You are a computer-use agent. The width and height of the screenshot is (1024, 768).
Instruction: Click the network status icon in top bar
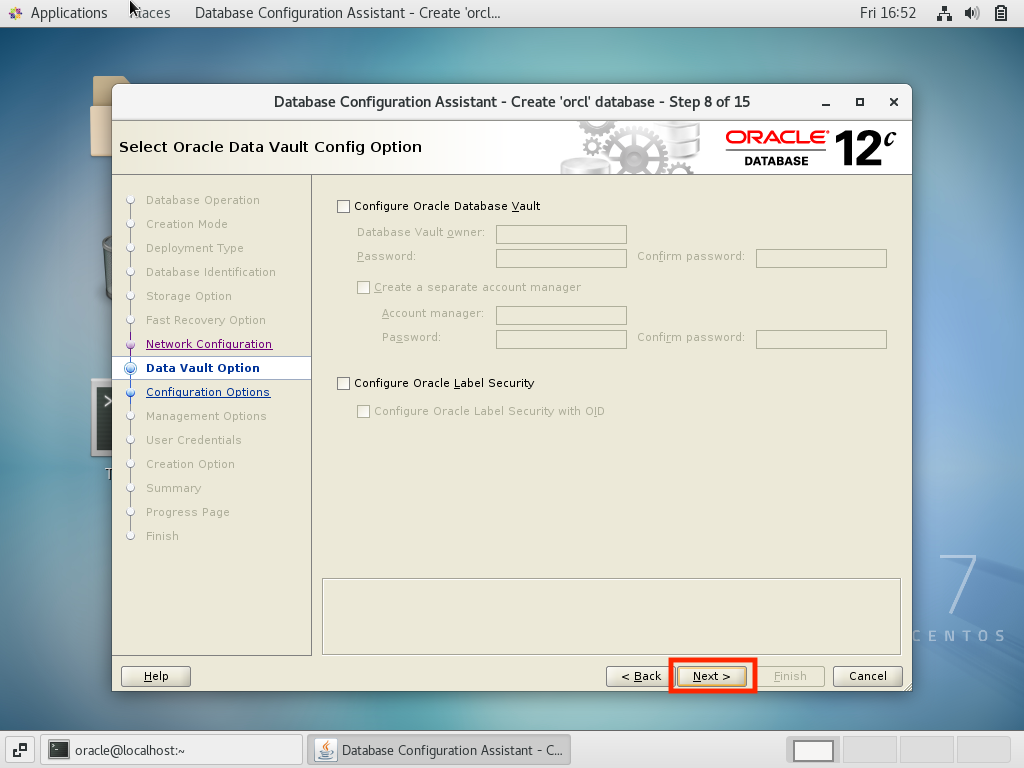(x=944, y=13)
